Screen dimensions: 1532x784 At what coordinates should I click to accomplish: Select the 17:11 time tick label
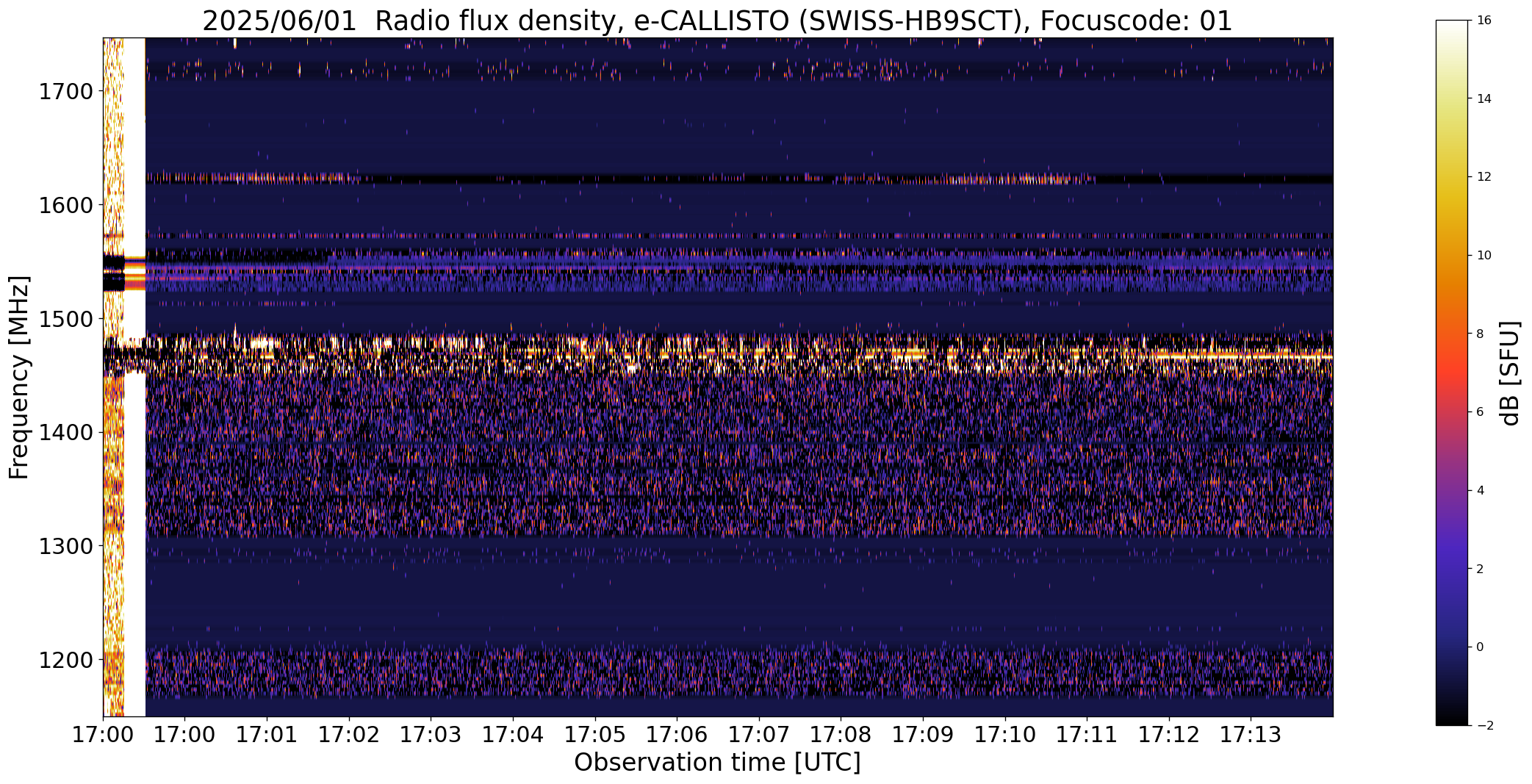[x=1087, y=735]
